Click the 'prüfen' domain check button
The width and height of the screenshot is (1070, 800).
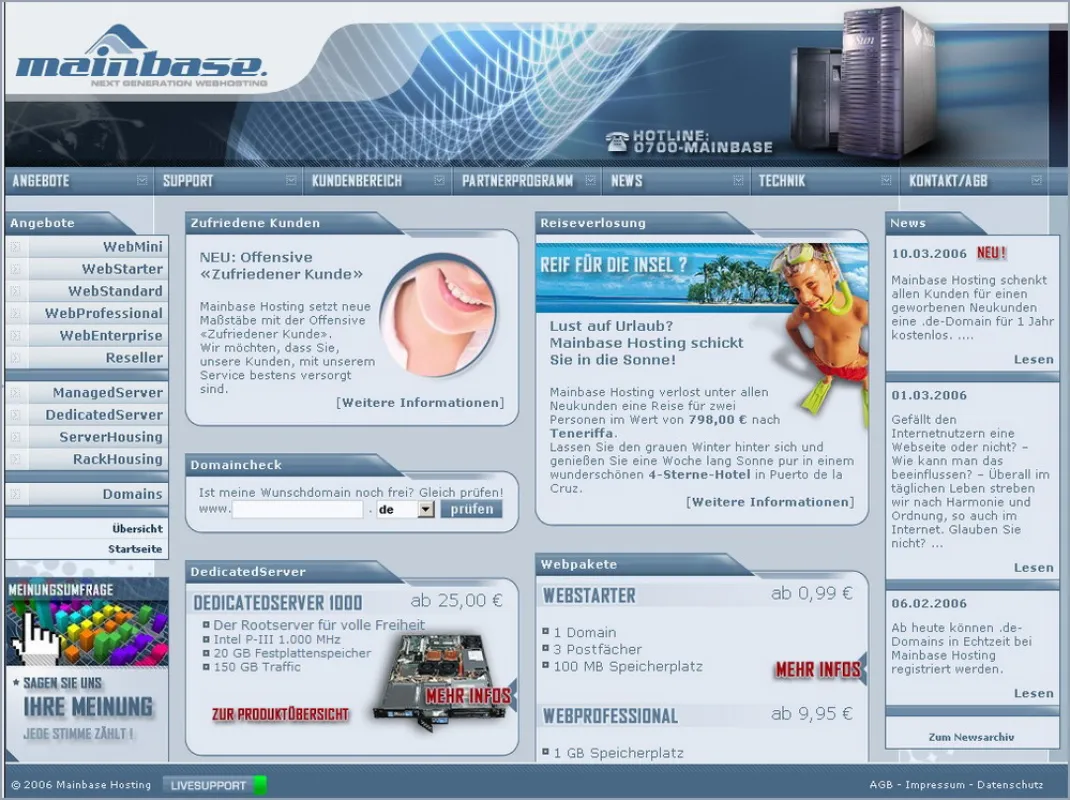(472, 509)
